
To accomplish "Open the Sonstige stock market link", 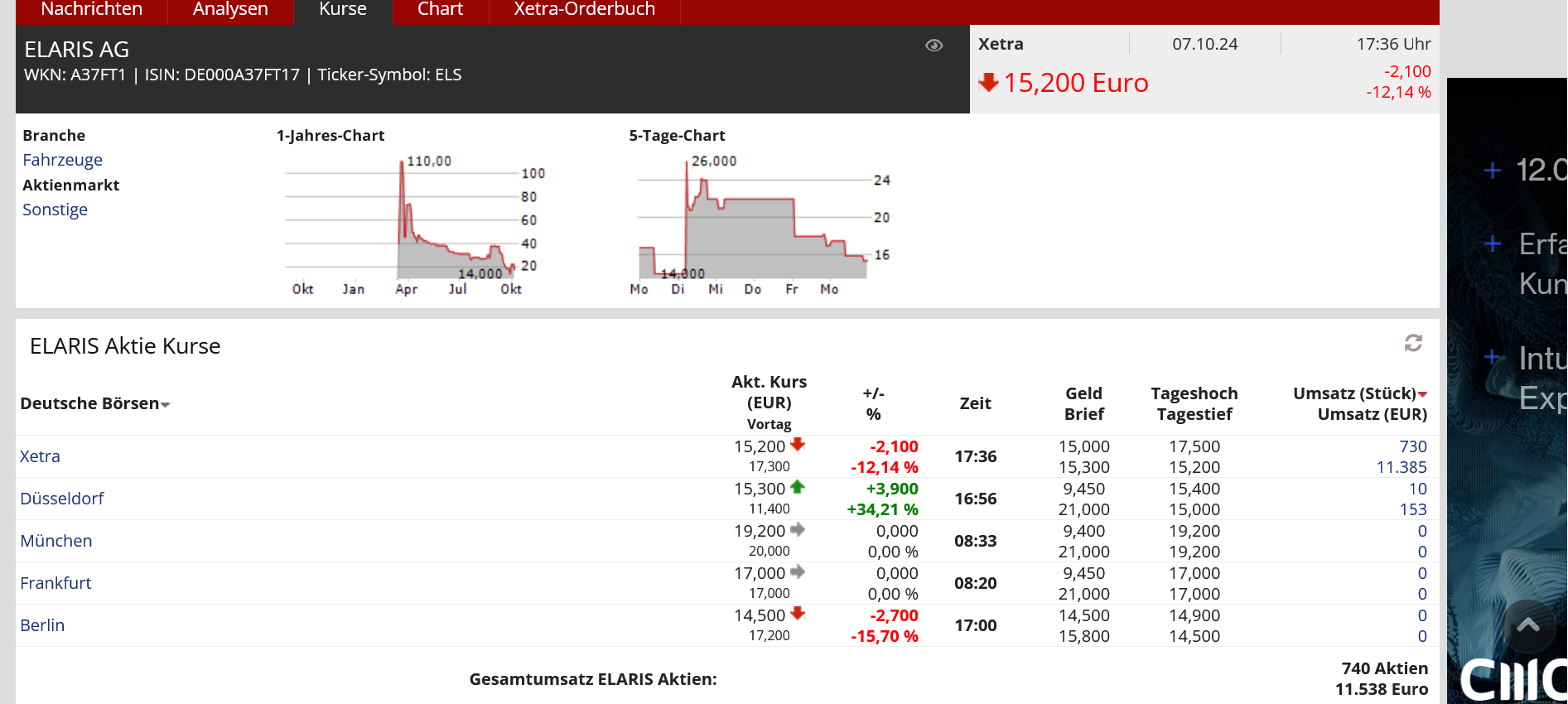I will pos(55,210).
